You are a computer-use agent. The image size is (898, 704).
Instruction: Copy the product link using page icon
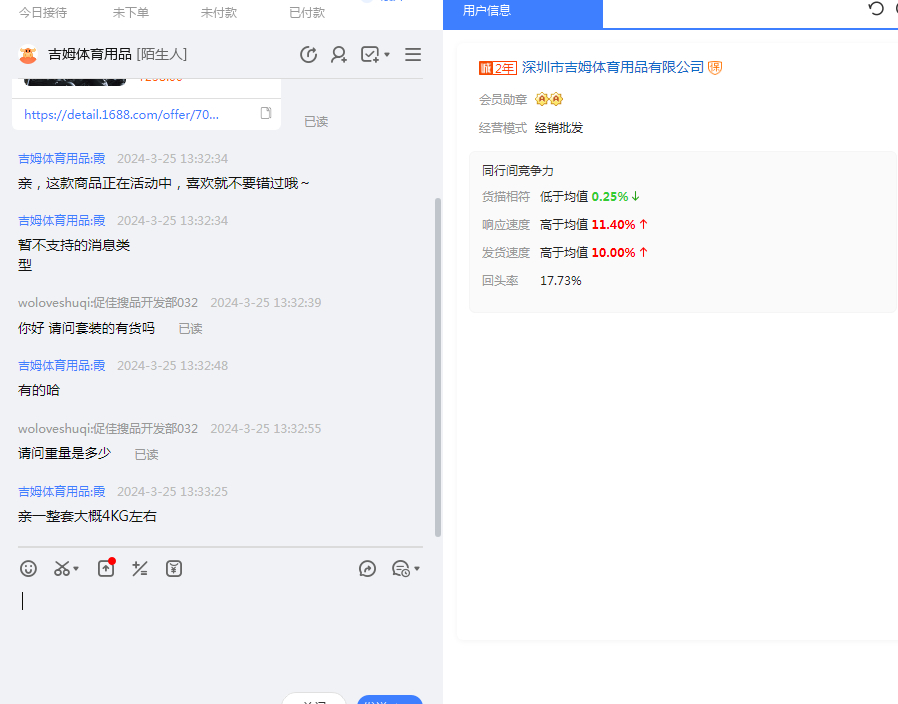pyautogui.click(x=266, y=114)
